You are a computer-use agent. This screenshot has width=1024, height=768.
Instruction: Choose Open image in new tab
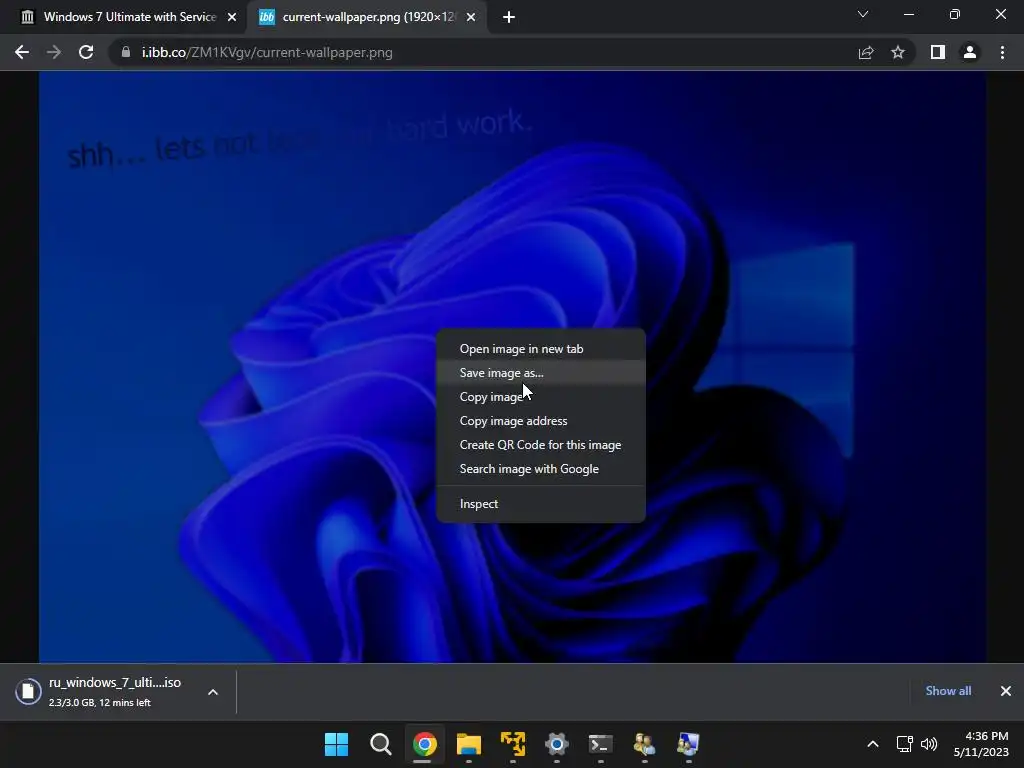pos(541,349)
